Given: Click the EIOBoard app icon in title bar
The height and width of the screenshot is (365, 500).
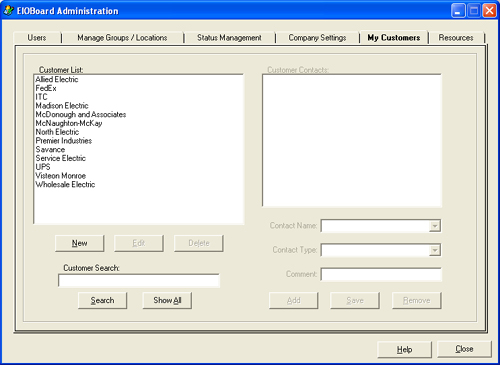Looking at the screenshot, I should pyautogui.click(x=9, y=11).
